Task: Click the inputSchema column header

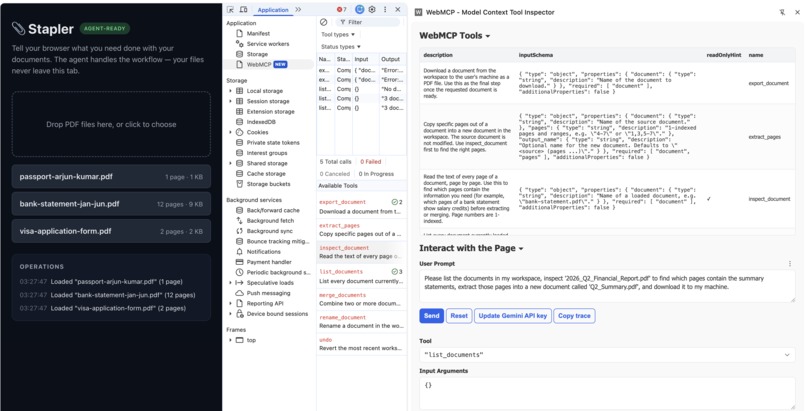Action: pyautogui.click(x=536, y=55)
